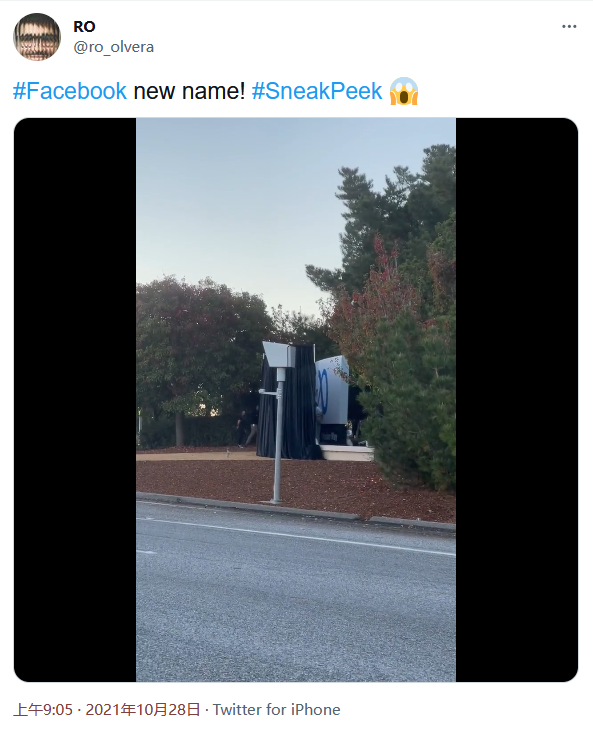Click the blue infinity logo sign in video
Image resolution: width=593 pixels, height=730 pixels.
coord(331,390)
